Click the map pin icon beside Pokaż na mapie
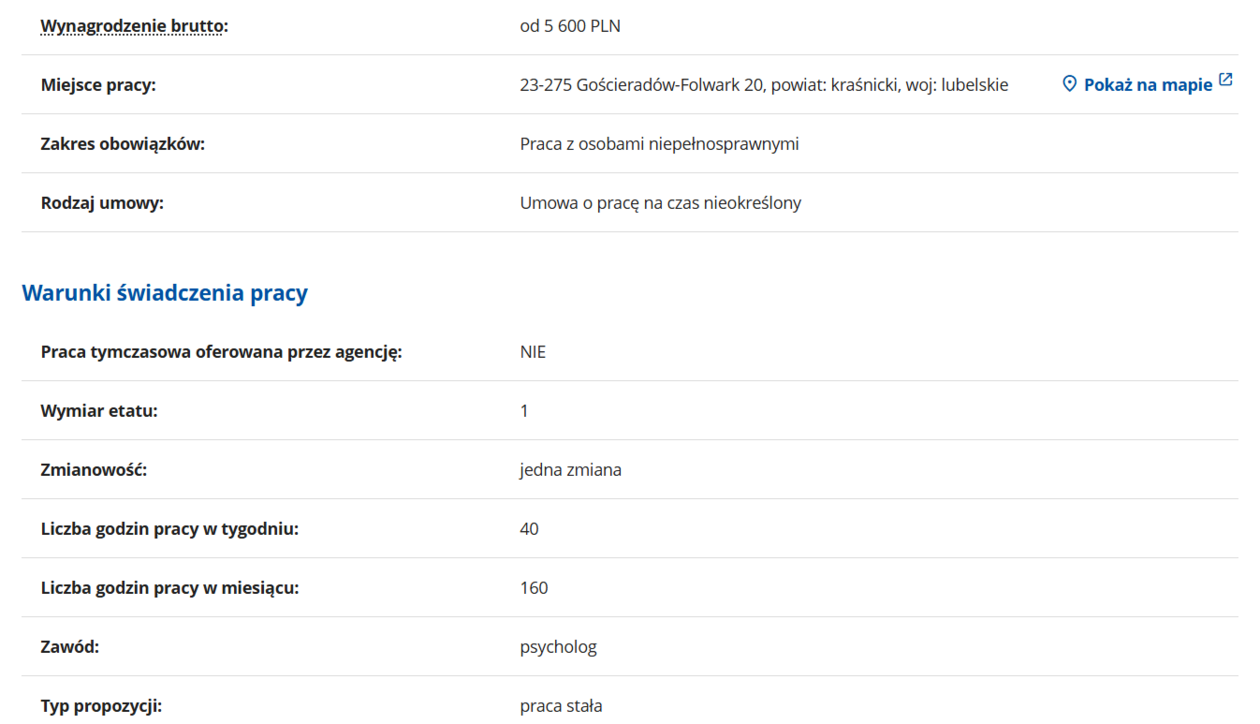 [x=1069, y=84]
